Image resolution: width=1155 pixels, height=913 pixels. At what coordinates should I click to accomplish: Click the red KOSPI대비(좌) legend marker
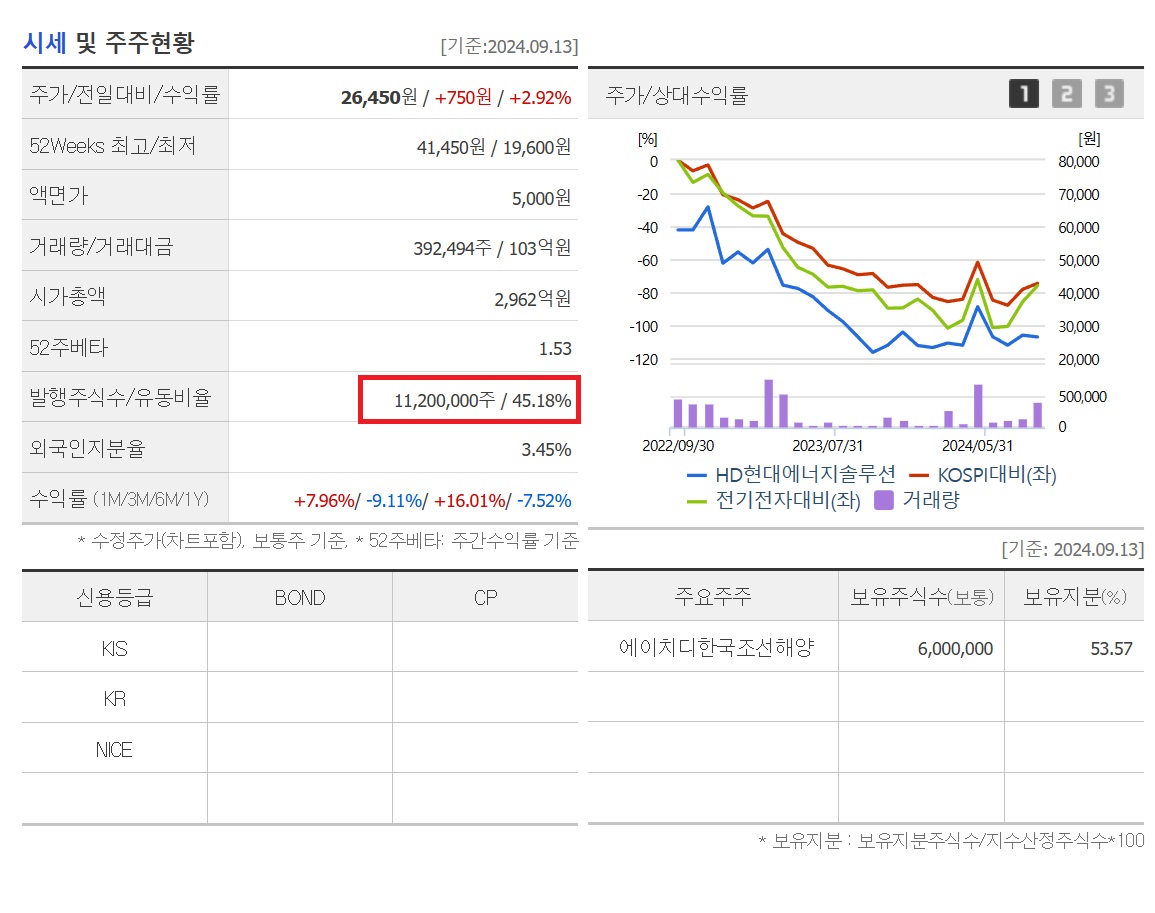coord(919,476)
